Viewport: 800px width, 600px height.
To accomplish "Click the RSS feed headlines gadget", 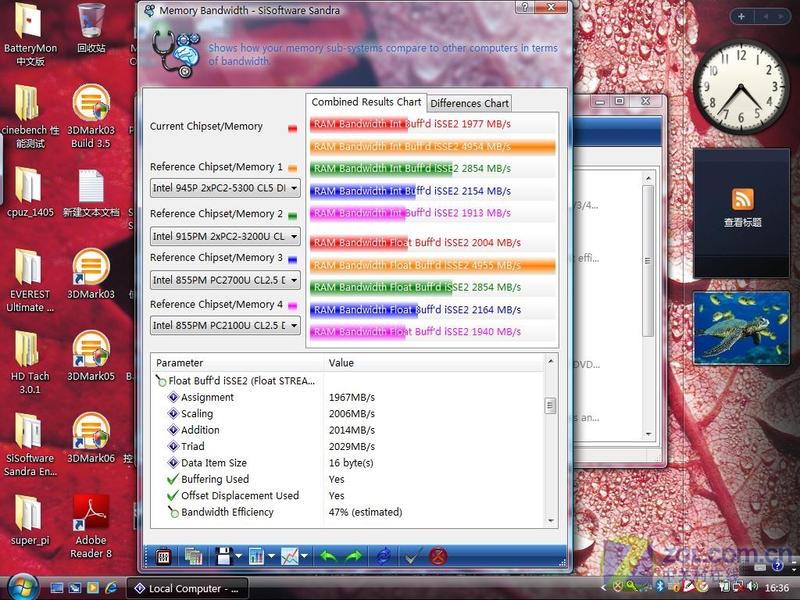I will (x=742, y=213).
